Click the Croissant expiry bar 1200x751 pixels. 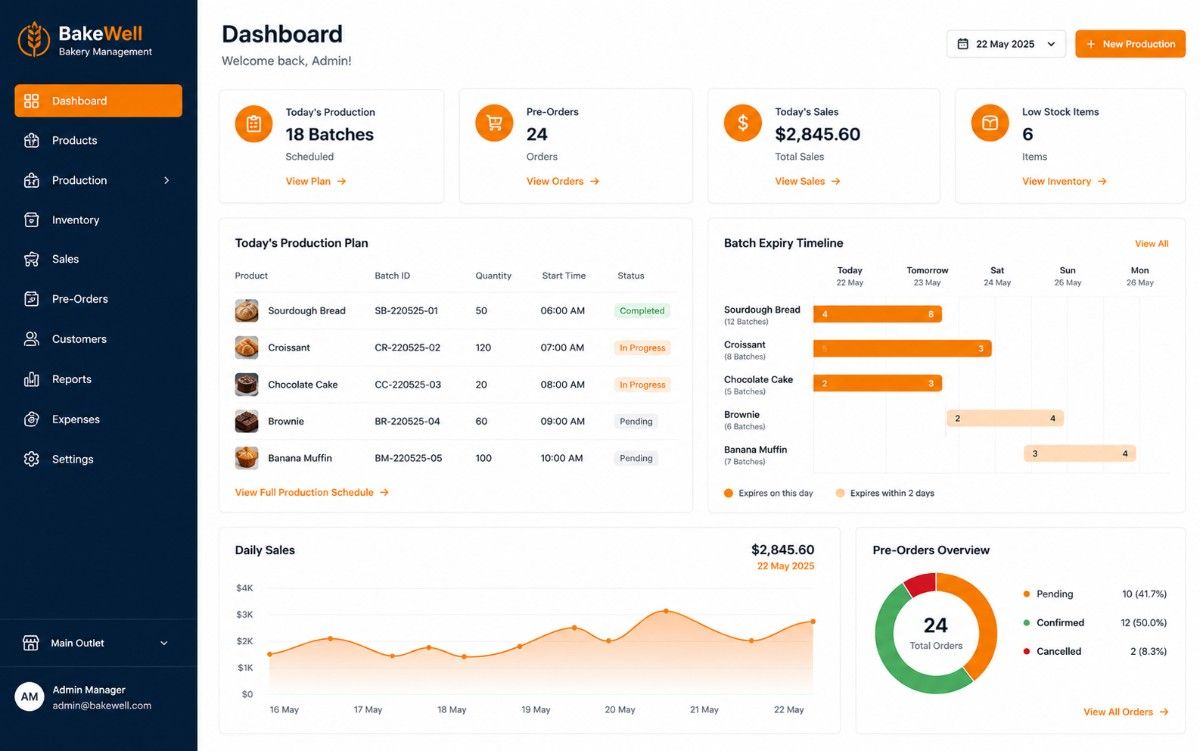(x=902, y=349)
